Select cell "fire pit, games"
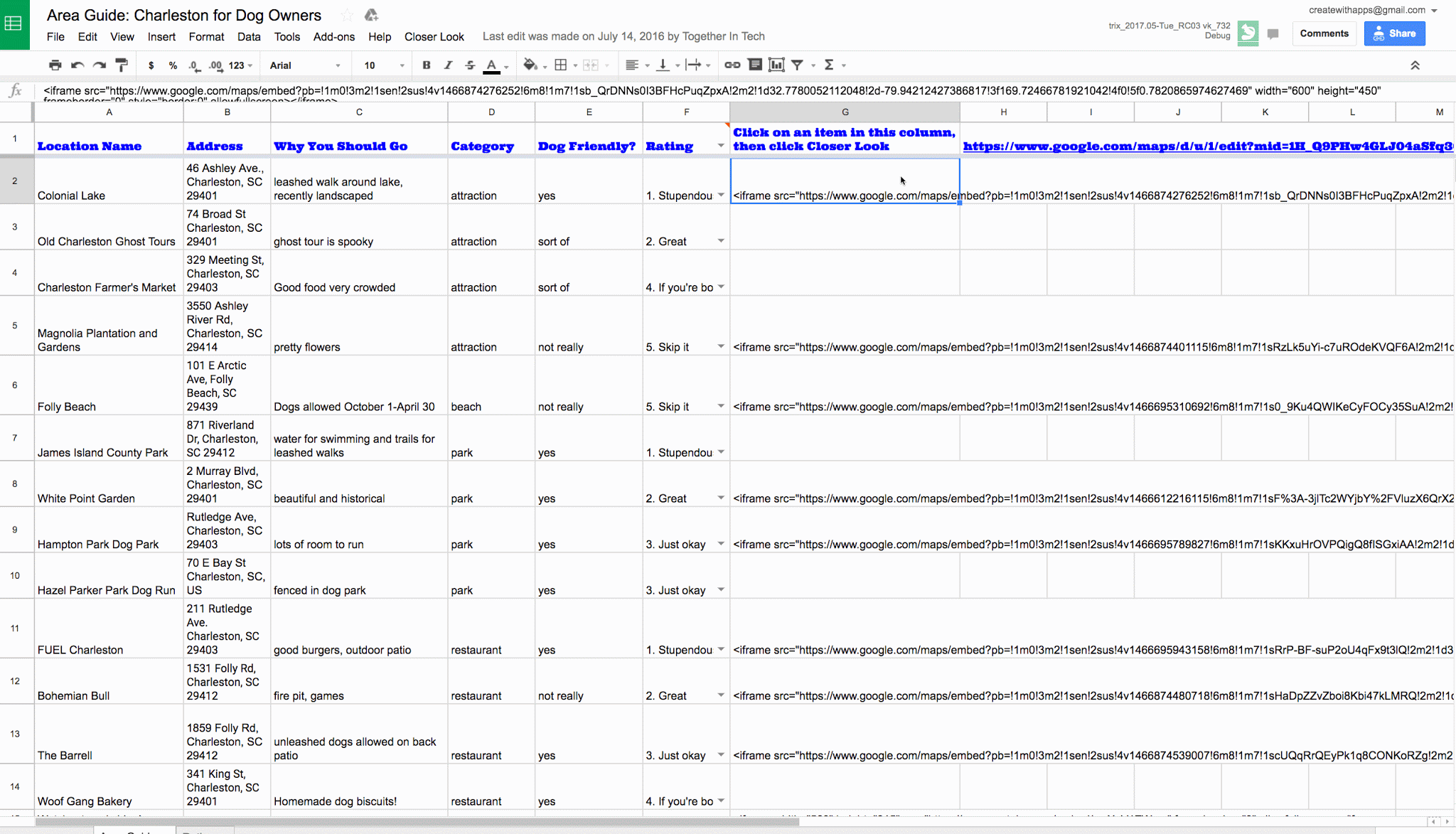This screenshot has height=834, width=1456. 359,681
